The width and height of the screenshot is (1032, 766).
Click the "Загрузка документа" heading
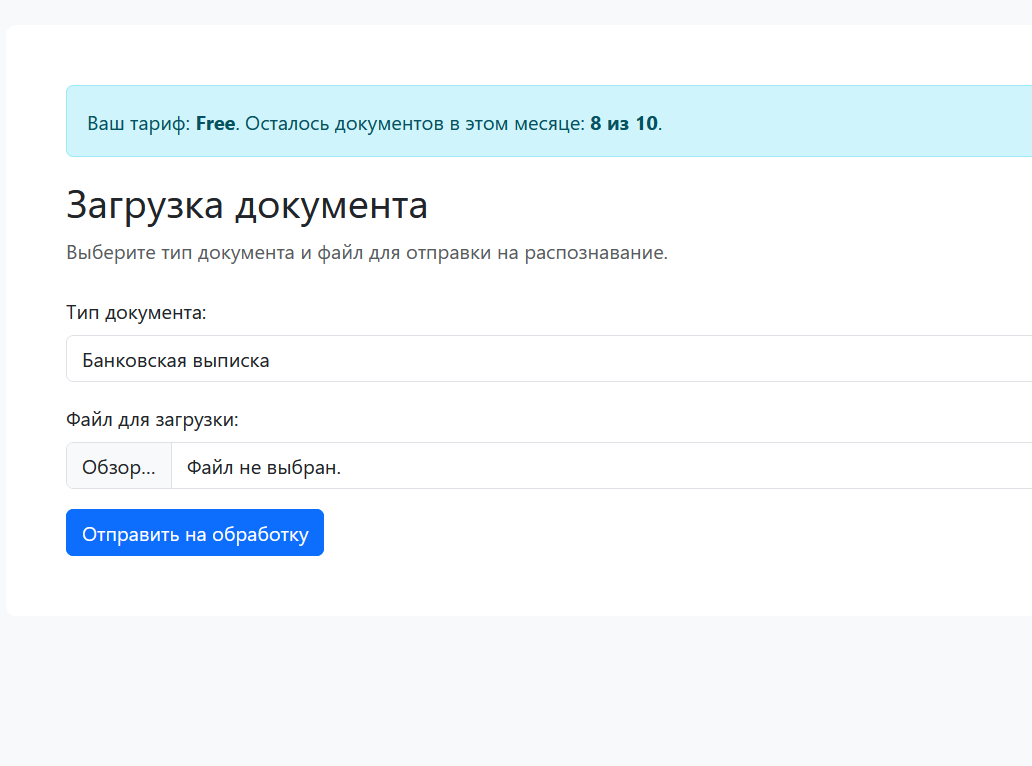coord(246,206)
